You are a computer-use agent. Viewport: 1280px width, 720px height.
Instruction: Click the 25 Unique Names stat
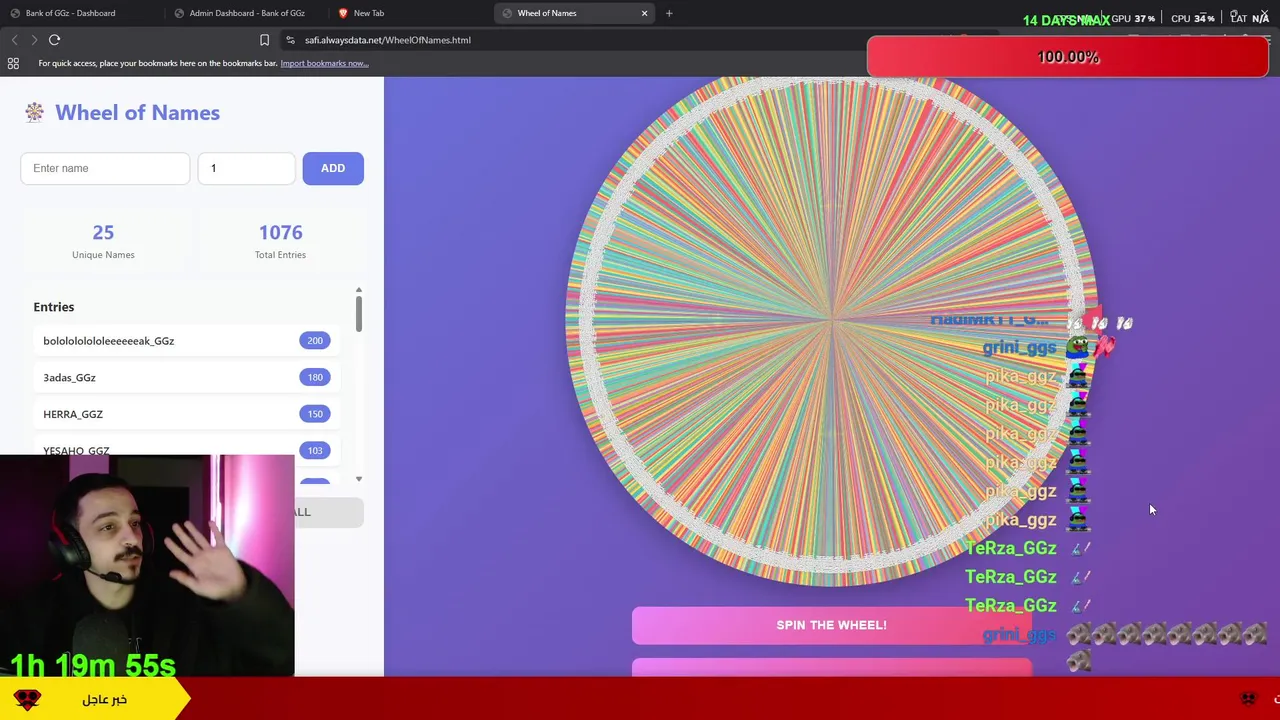[103, 241]
